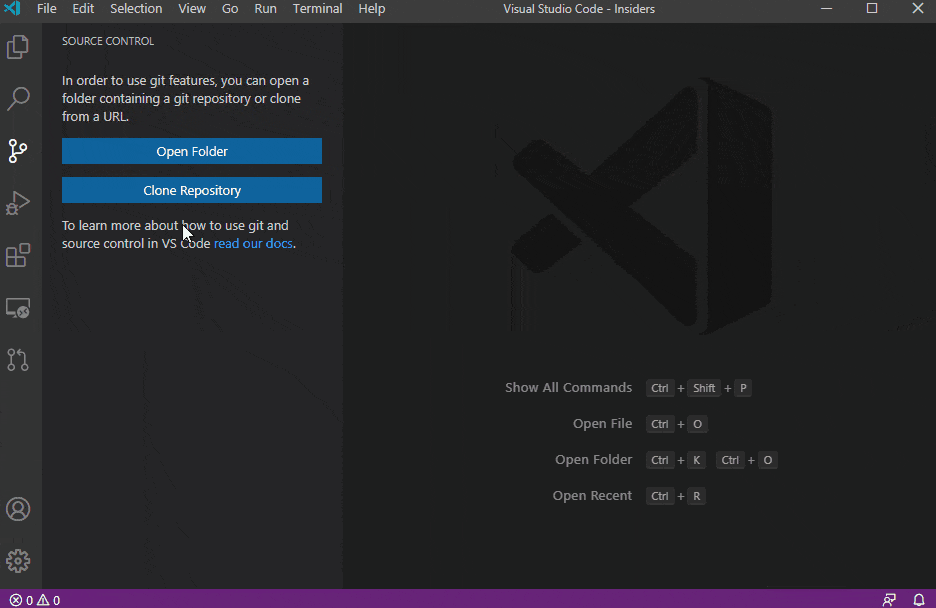Open the Search view

click(x=18, y=98)
